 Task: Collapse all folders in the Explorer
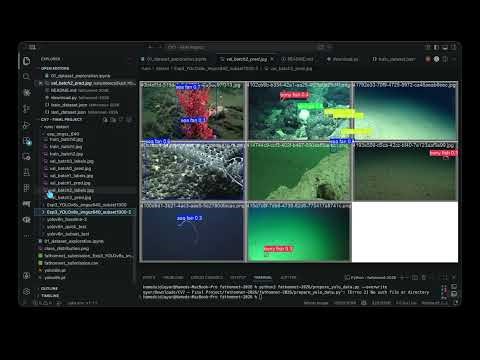pyautogui.click(x=129, y=119)
